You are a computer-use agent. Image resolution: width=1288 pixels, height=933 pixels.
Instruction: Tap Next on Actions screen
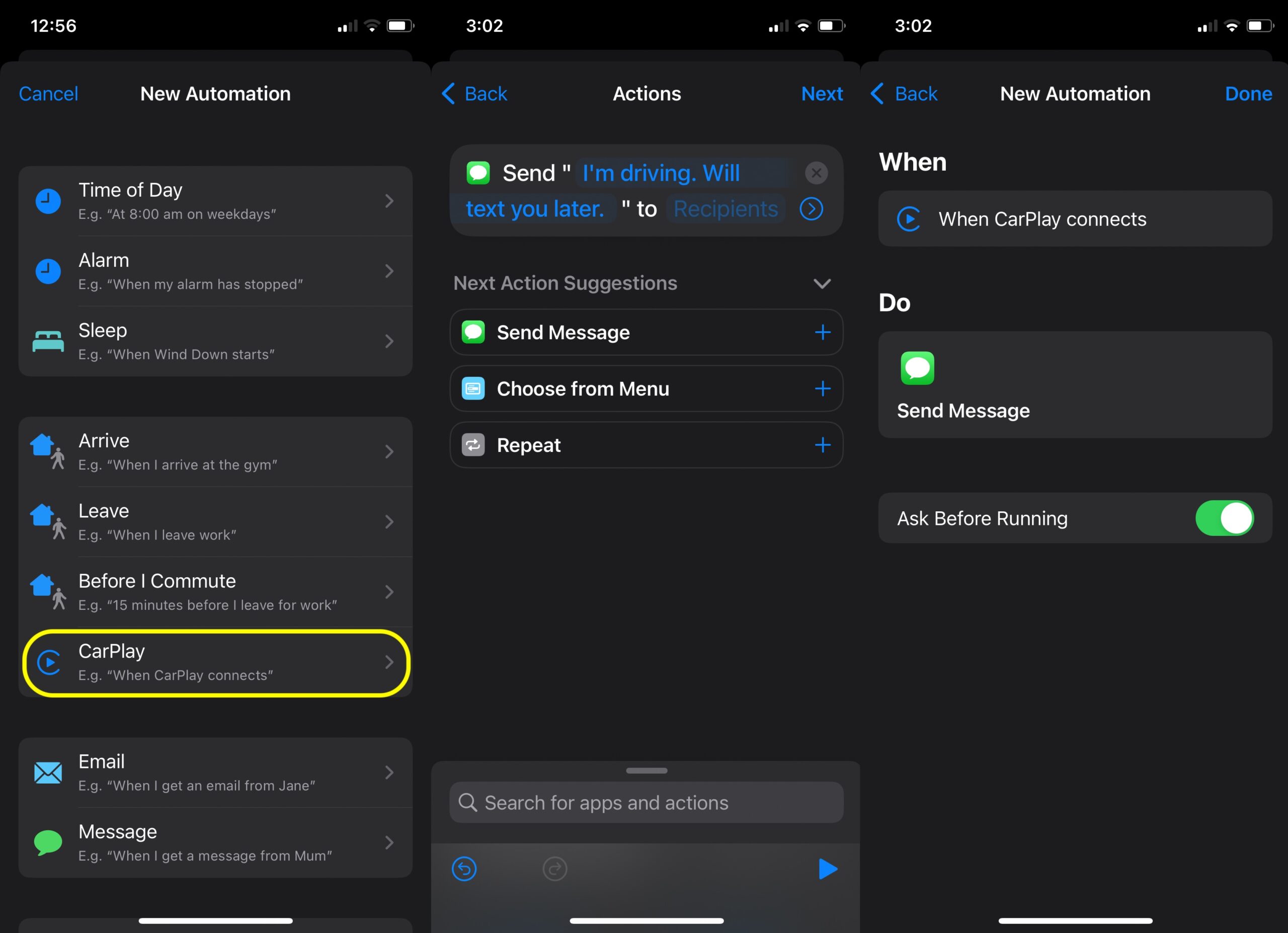pyautogui.click(x=822, y=94)
